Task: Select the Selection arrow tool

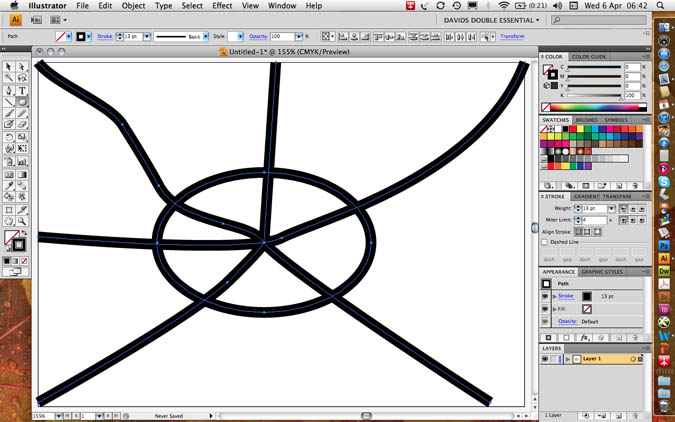Action: (9, 67)
